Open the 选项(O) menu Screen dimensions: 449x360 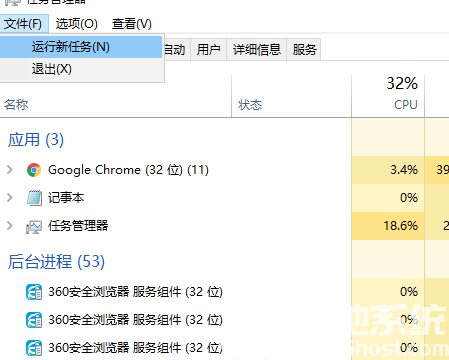point(76,24)
